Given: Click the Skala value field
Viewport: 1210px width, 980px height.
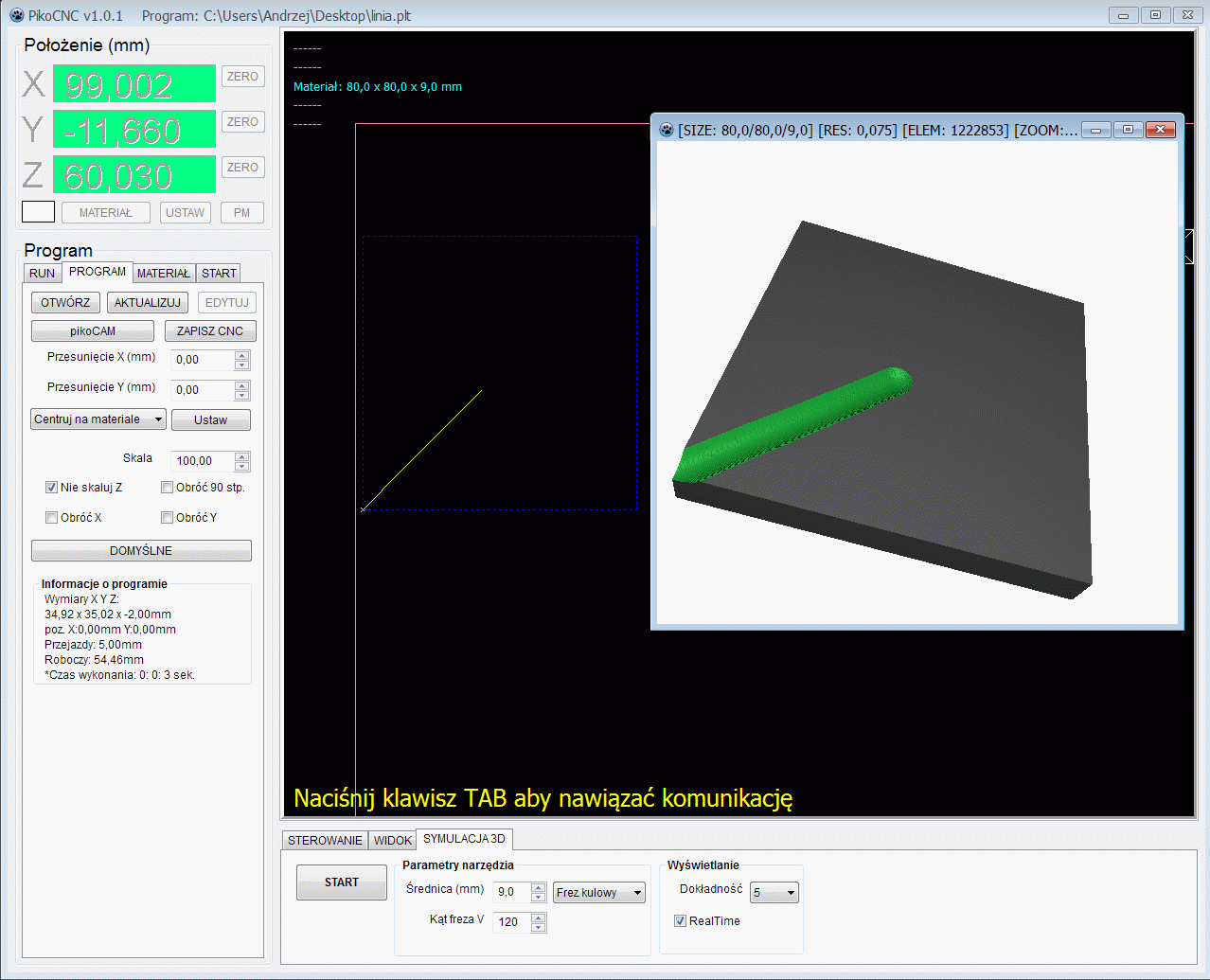Looking at the screenshot, I should click(203, 461).
